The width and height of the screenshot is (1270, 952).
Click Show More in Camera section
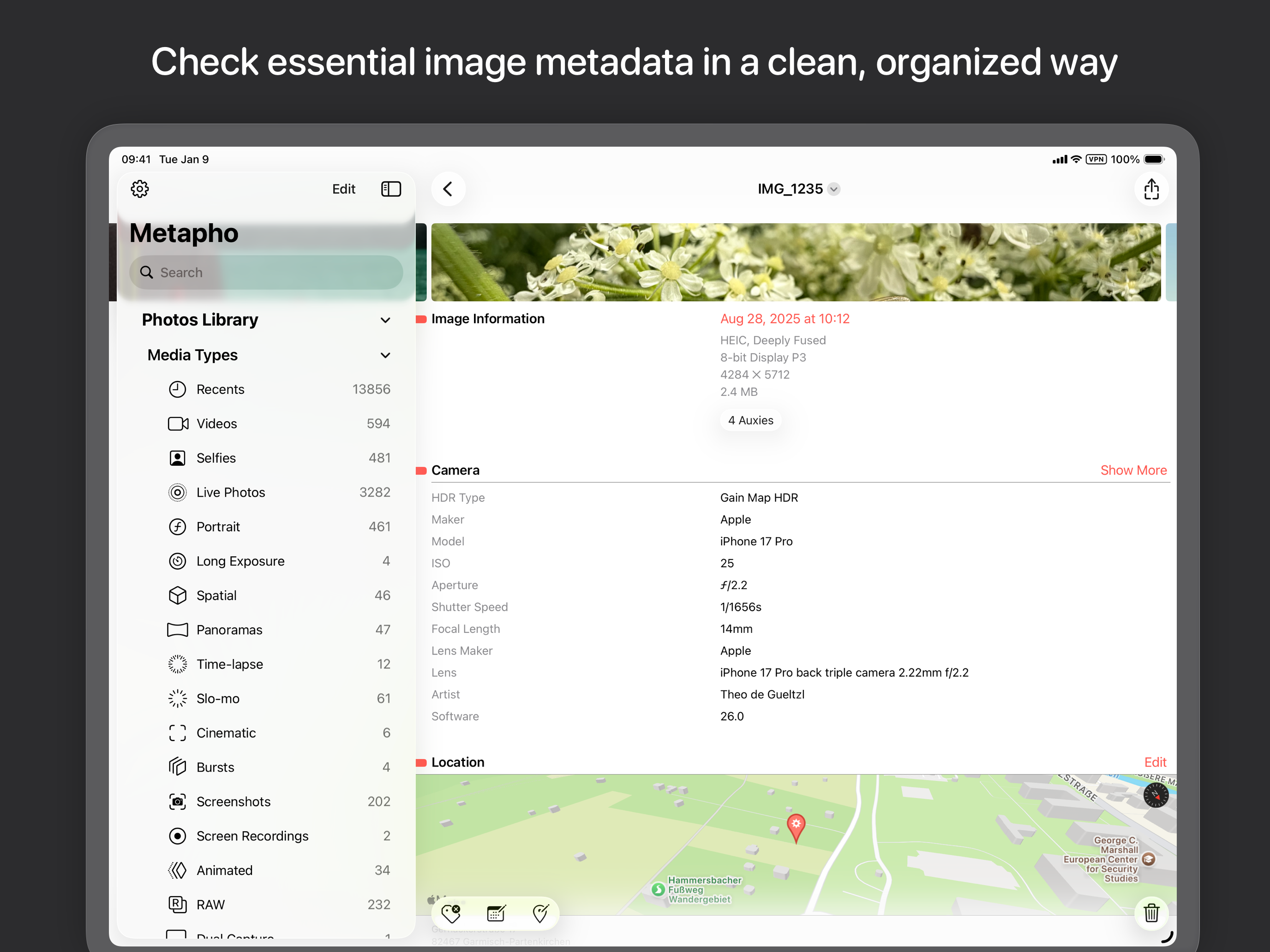click(1133, 470)
